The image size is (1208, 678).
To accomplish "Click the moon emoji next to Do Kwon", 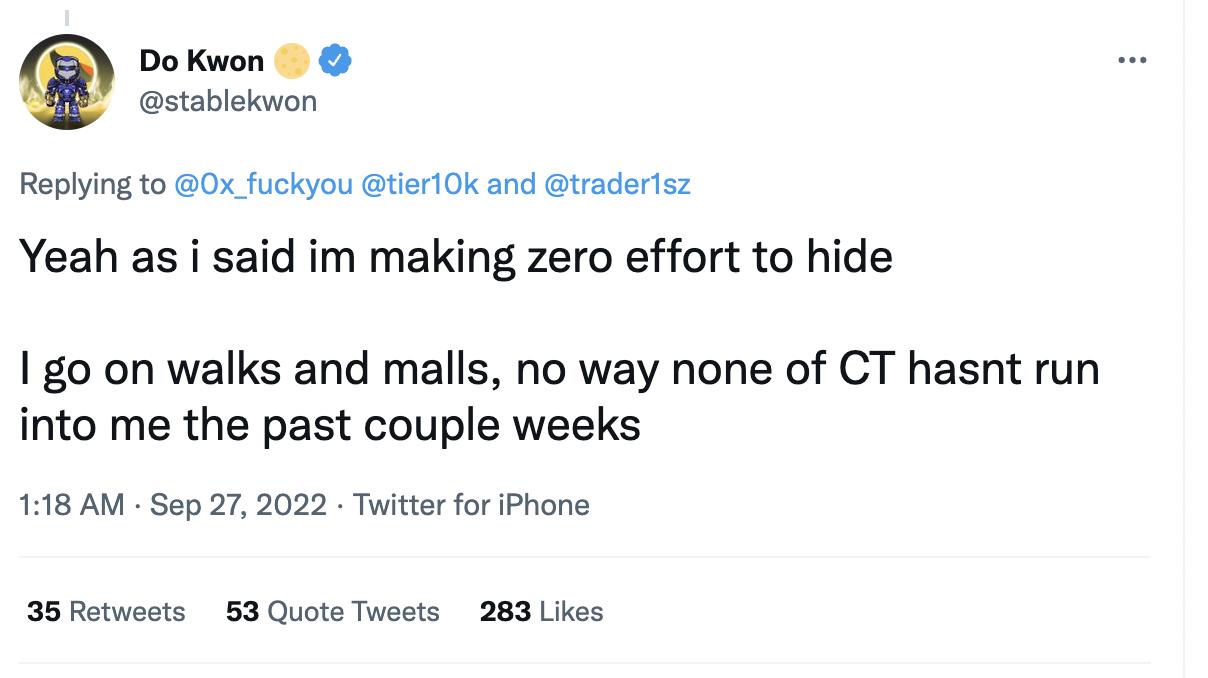I will (x=291, y=60).
